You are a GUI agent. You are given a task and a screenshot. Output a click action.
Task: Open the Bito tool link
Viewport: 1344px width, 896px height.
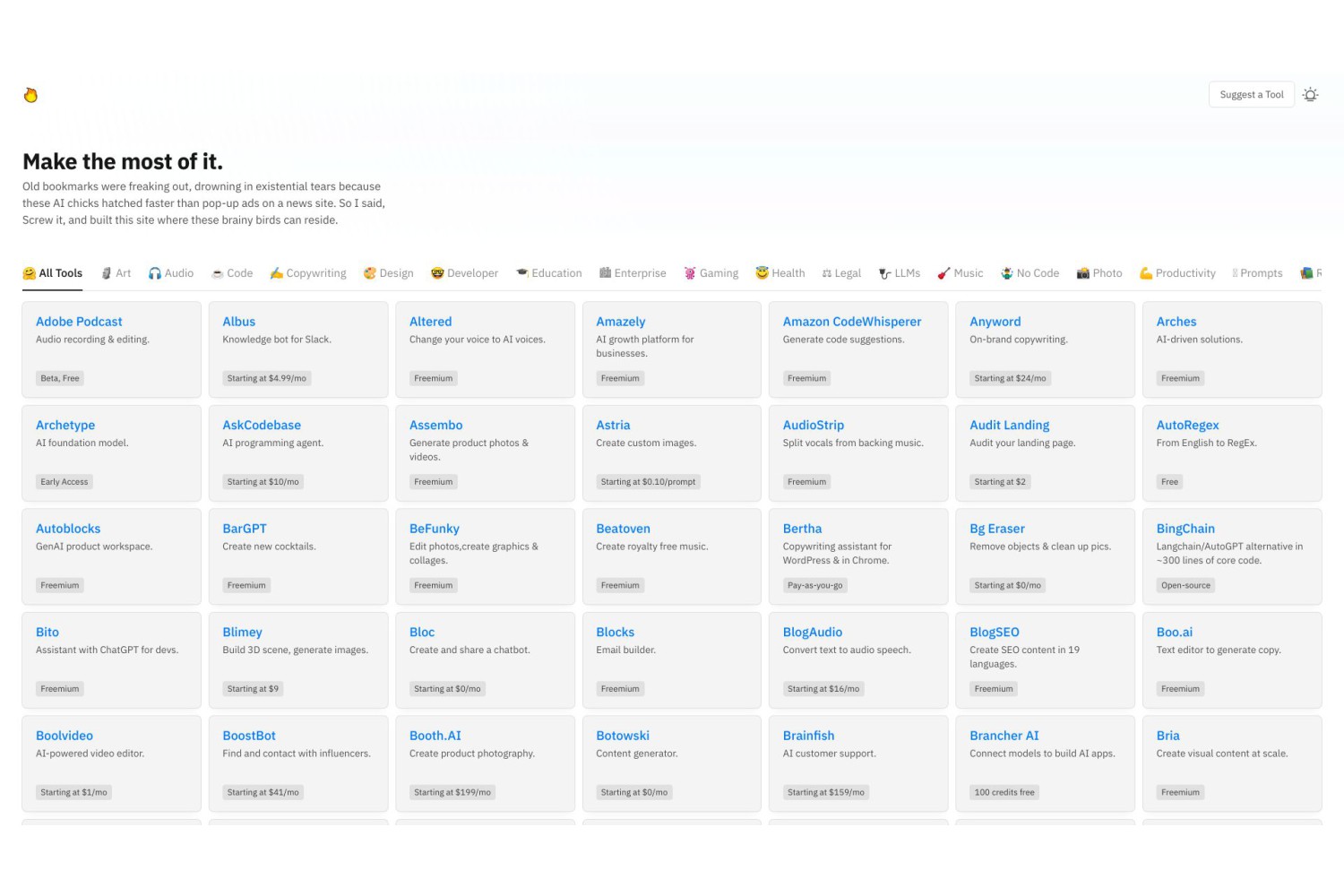click(x=47, y=633)
